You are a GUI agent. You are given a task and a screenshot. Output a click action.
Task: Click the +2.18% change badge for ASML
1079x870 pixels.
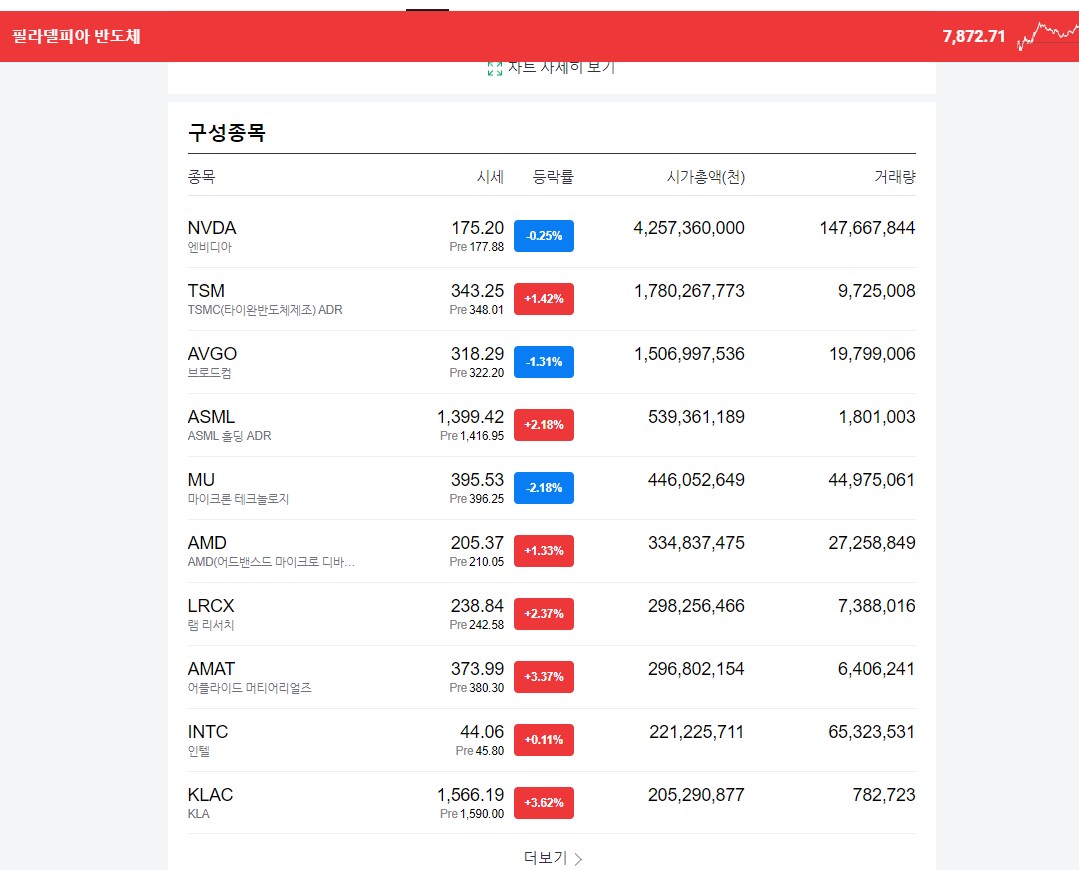tap(544, 425)
